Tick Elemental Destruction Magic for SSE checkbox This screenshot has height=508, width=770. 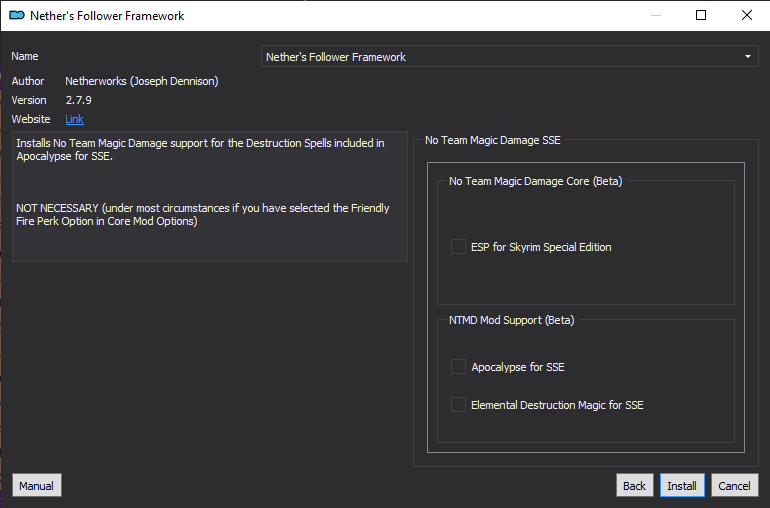point(458,404)
